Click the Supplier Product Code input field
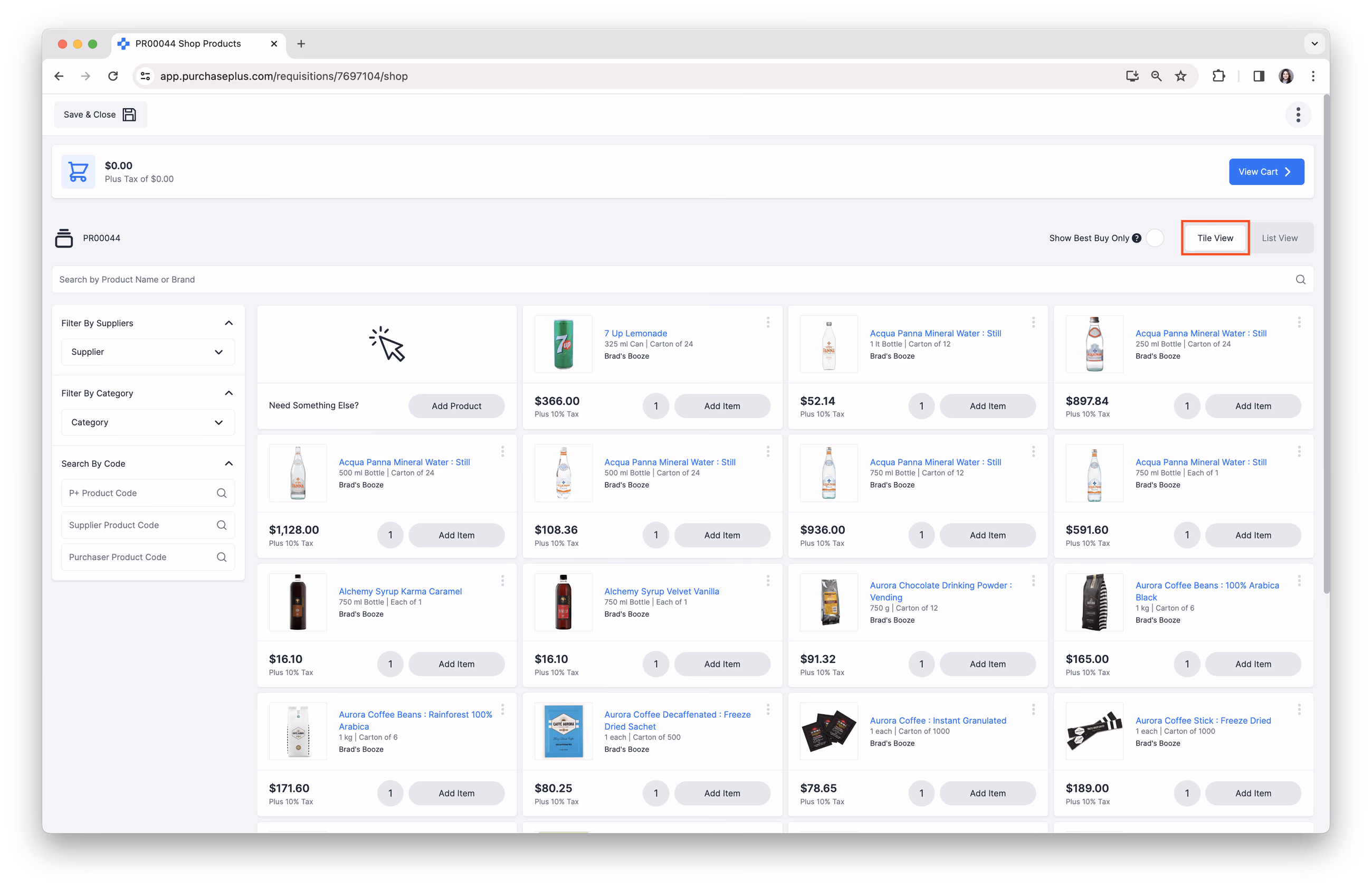 (x=148, y=525)
